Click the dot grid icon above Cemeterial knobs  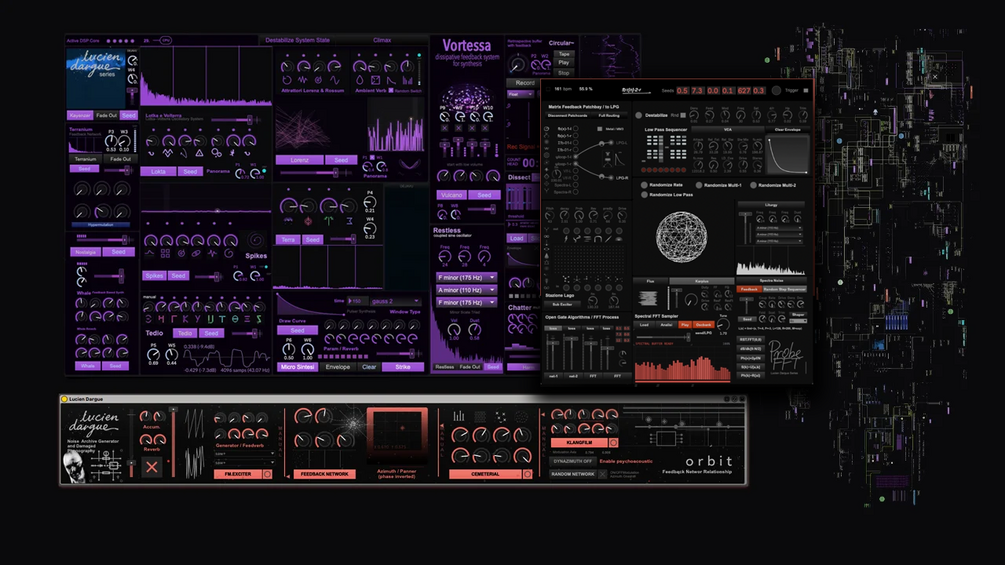tap(480, 416)
